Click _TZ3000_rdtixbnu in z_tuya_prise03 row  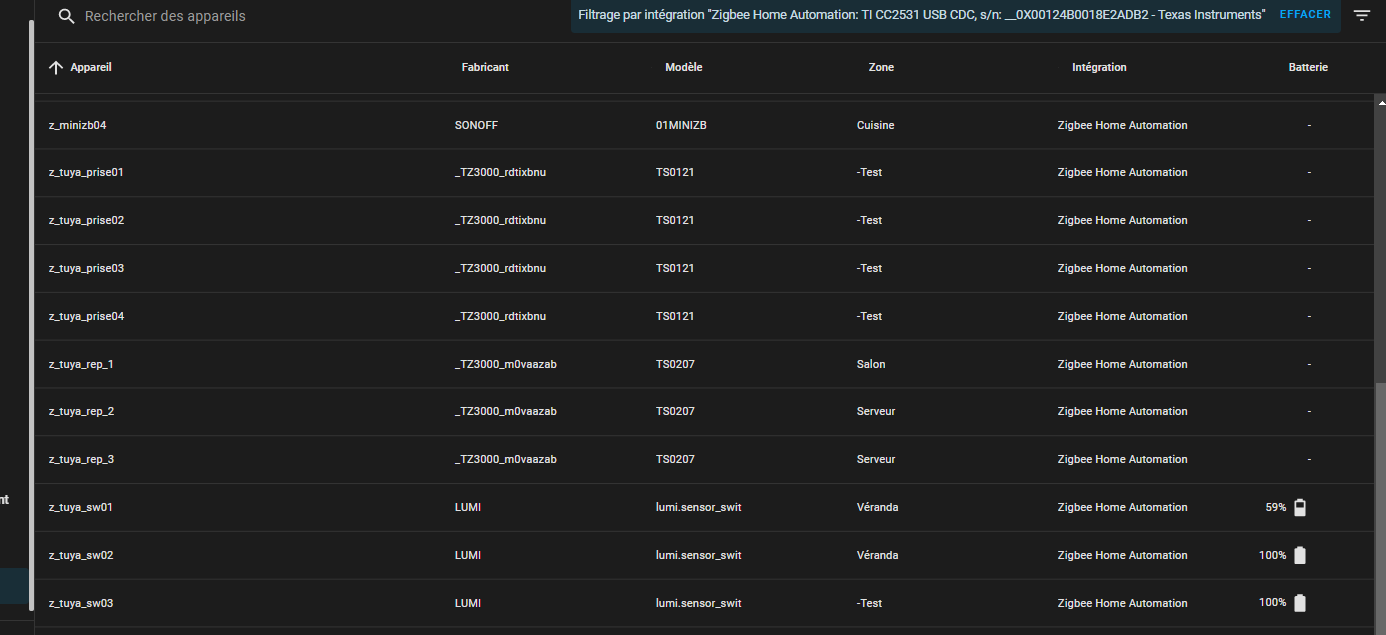click(500, 268)
